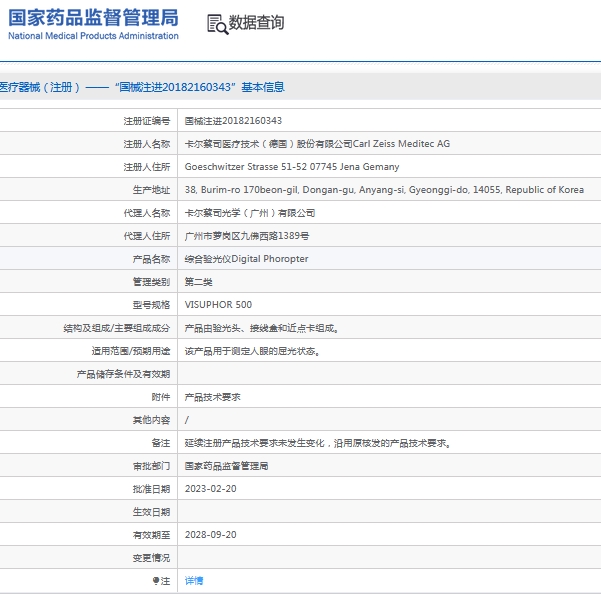Open the 详情 link in the 注 row

click(194, 581)
